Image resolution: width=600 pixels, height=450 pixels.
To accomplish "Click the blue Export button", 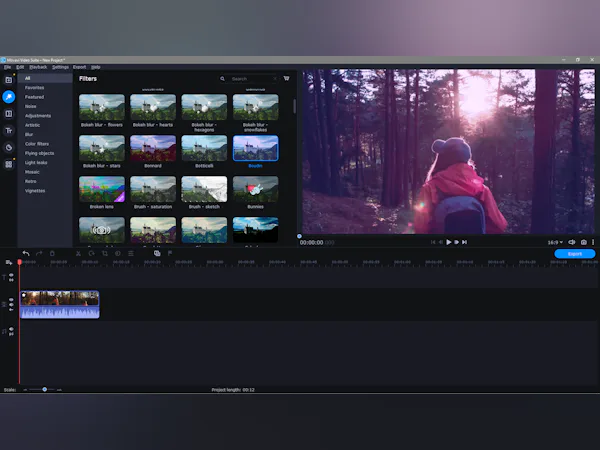I will (x=575, y=254).
